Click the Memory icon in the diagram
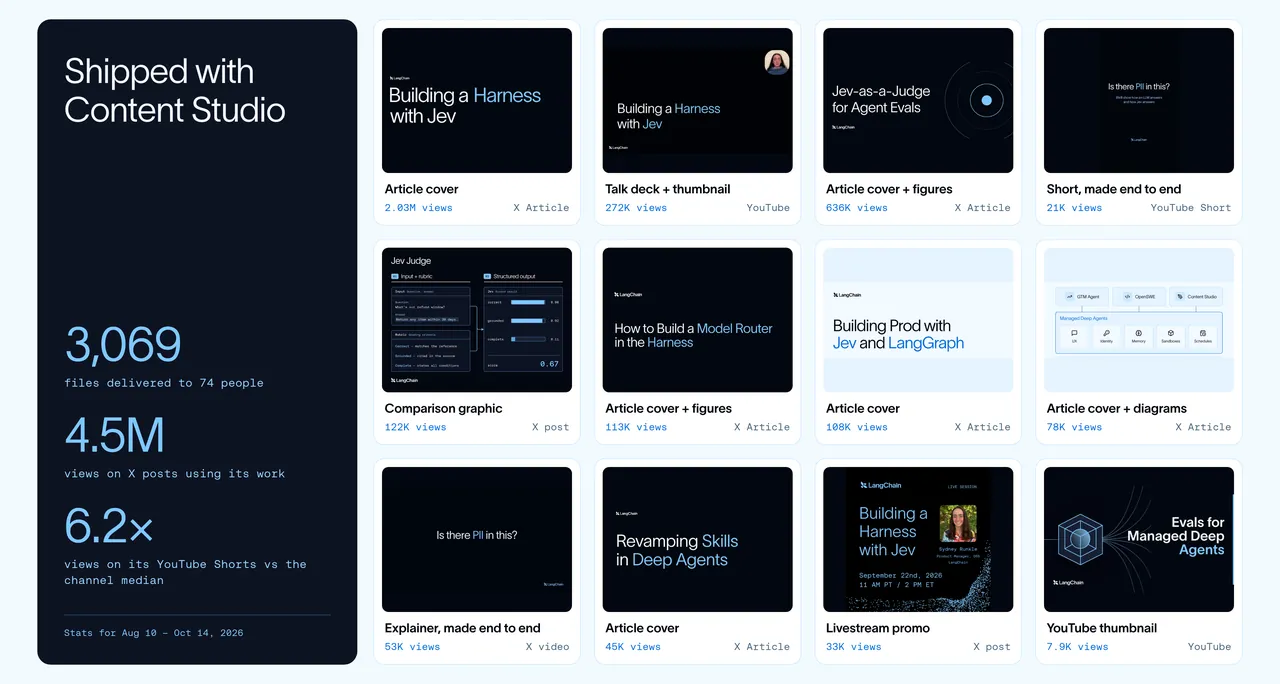1280x684 pixels. pos(1139,333)
